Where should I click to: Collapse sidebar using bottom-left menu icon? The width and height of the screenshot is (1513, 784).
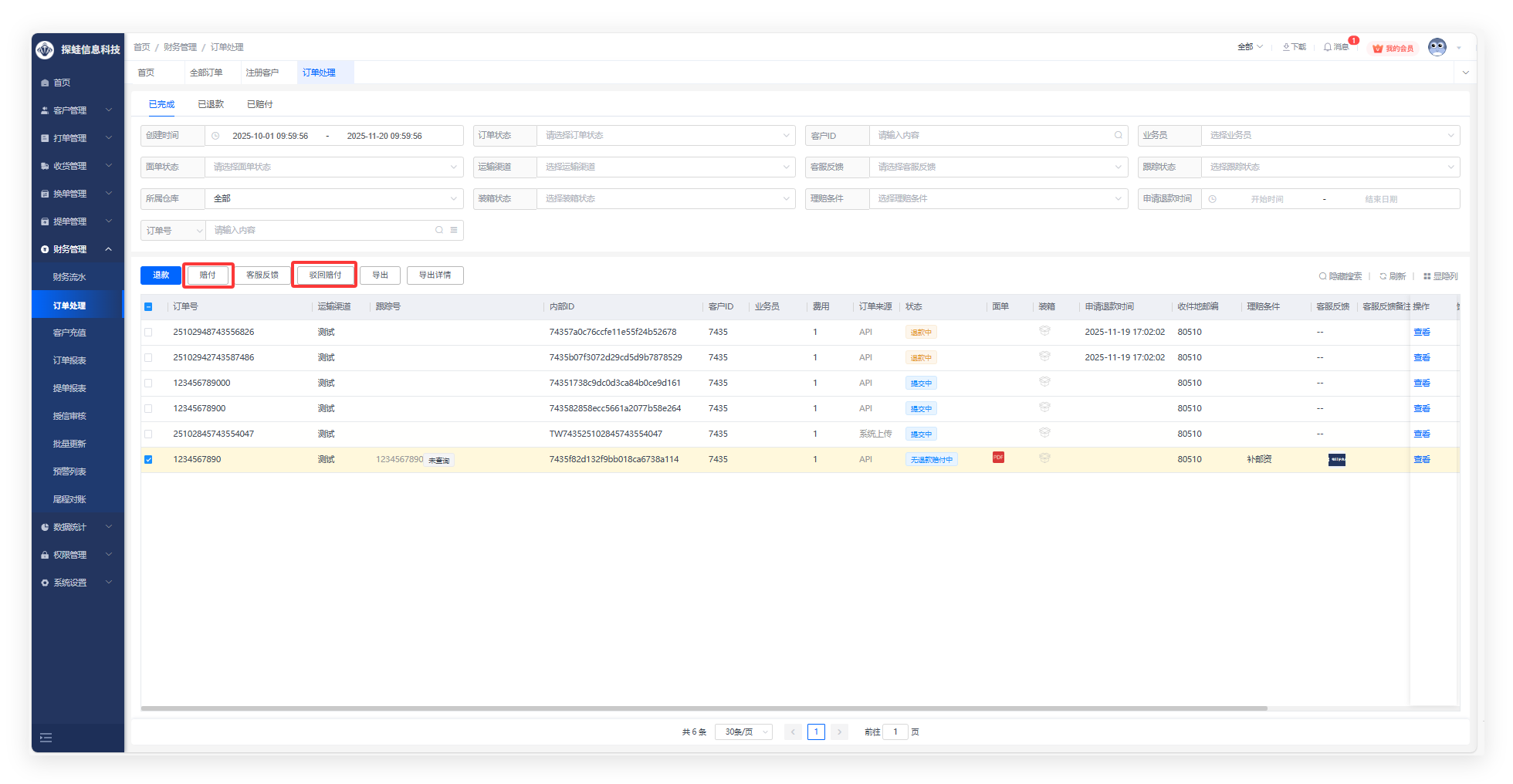[46, 738]
